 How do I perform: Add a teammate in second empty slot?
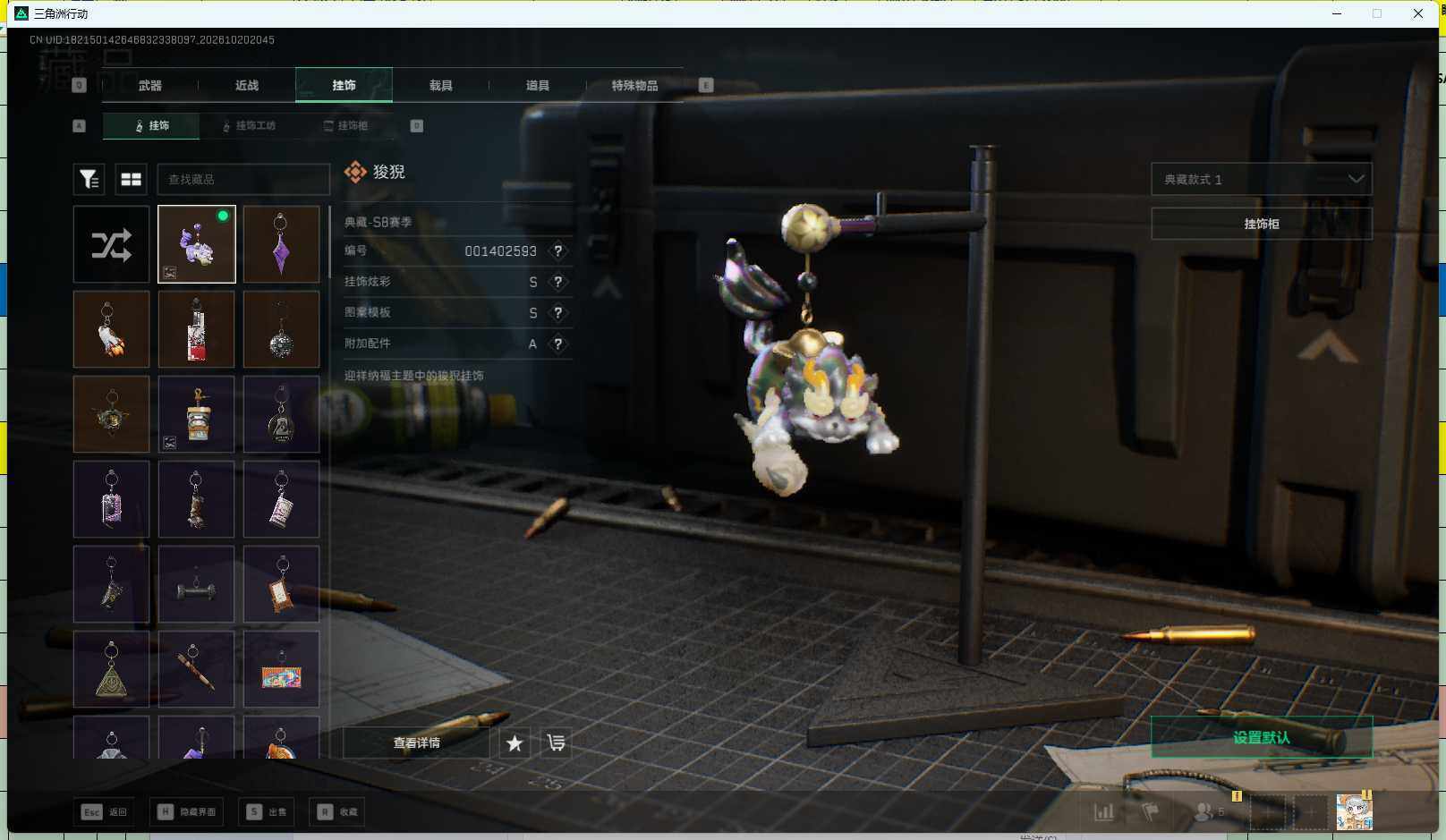pyautogui.click(x=1311, y=812)
